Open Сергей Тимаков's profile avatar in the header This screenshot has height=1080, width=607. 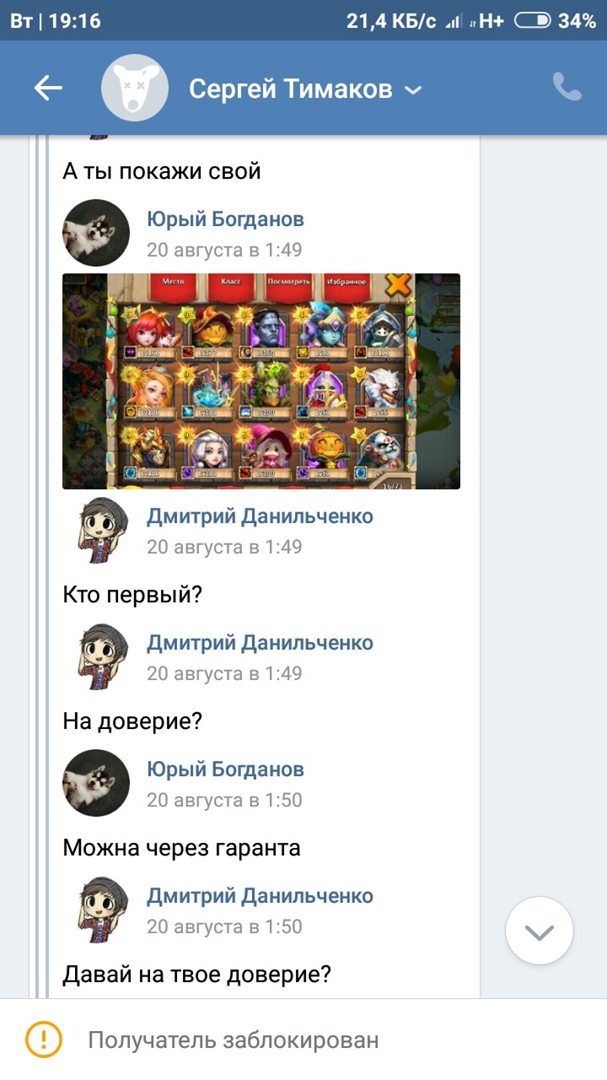135,87
